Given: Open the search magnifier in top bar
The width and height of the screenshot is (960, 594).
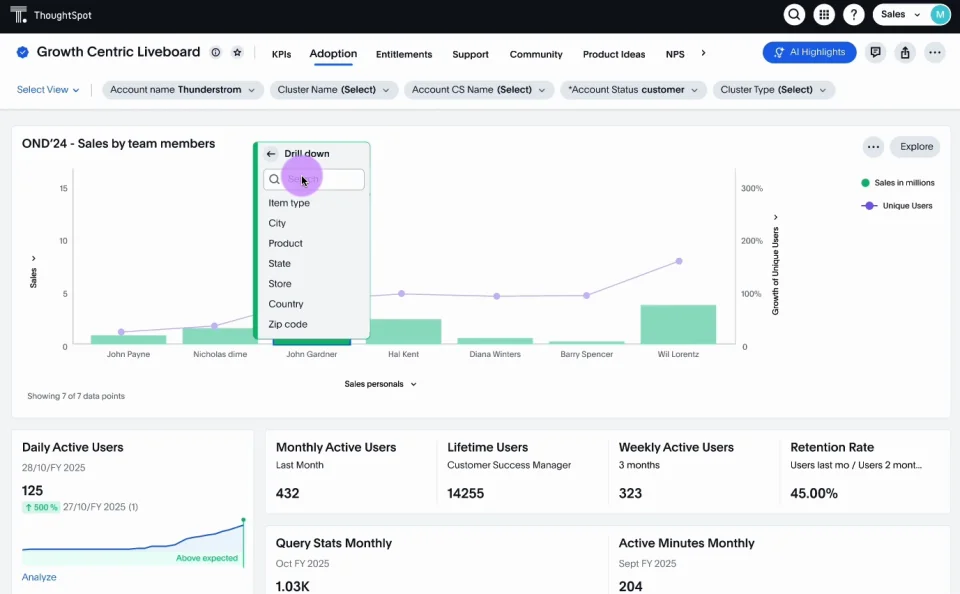Looking at the screenshot, I should [x=794, y=15].
